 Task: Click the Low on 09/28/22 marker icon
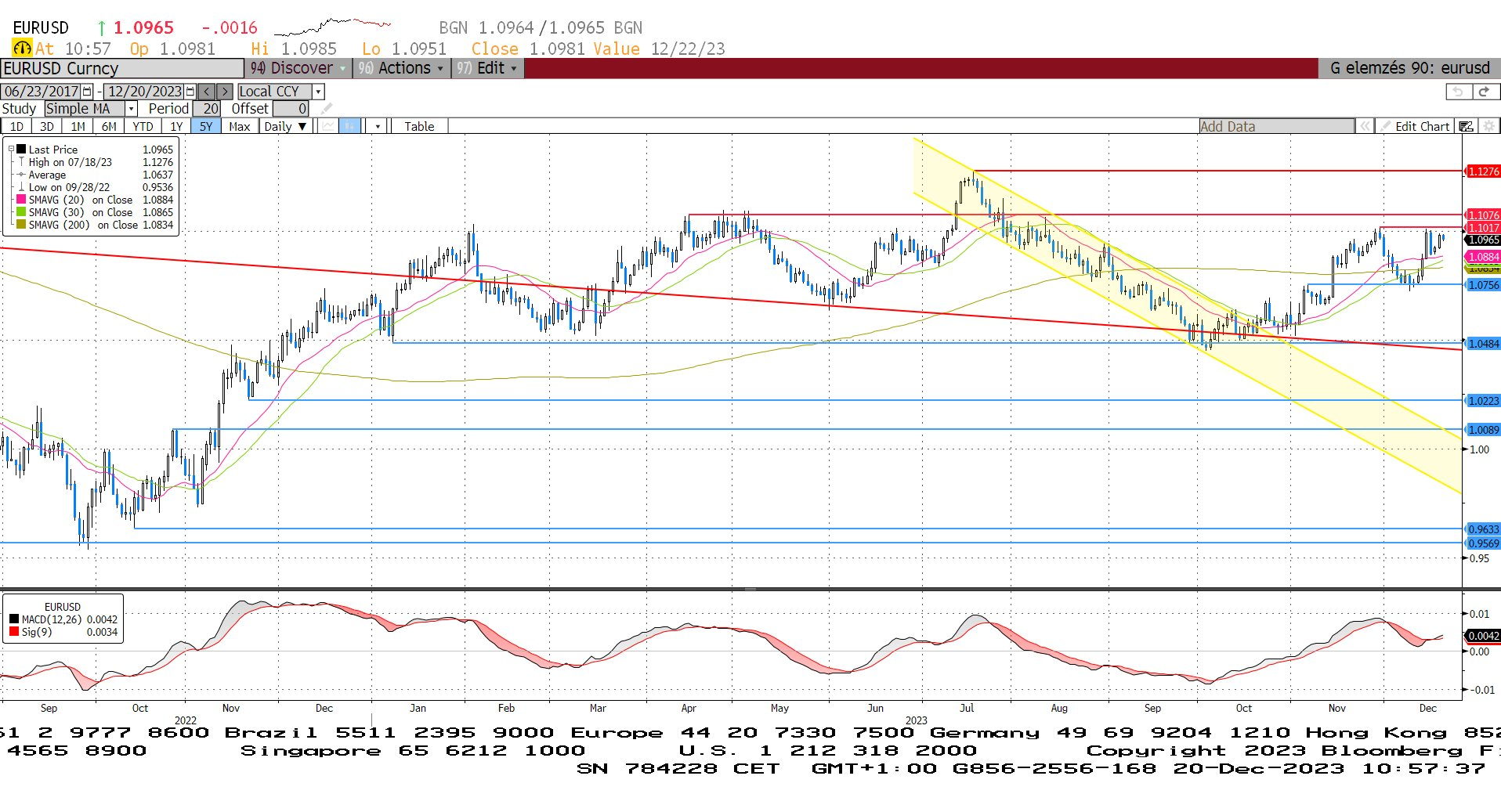21,187
